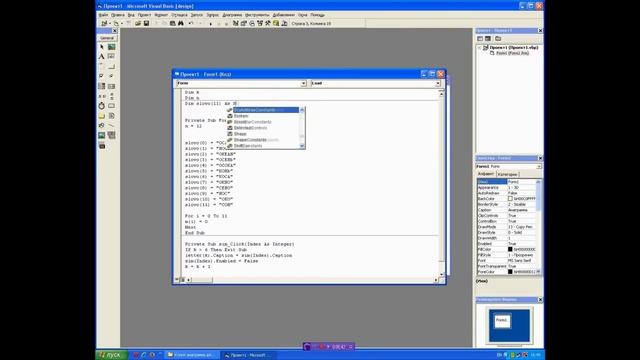This screenshot has height=360, width=640.
Task: Select the Label control (letter A)
Action: pos(102,57)
